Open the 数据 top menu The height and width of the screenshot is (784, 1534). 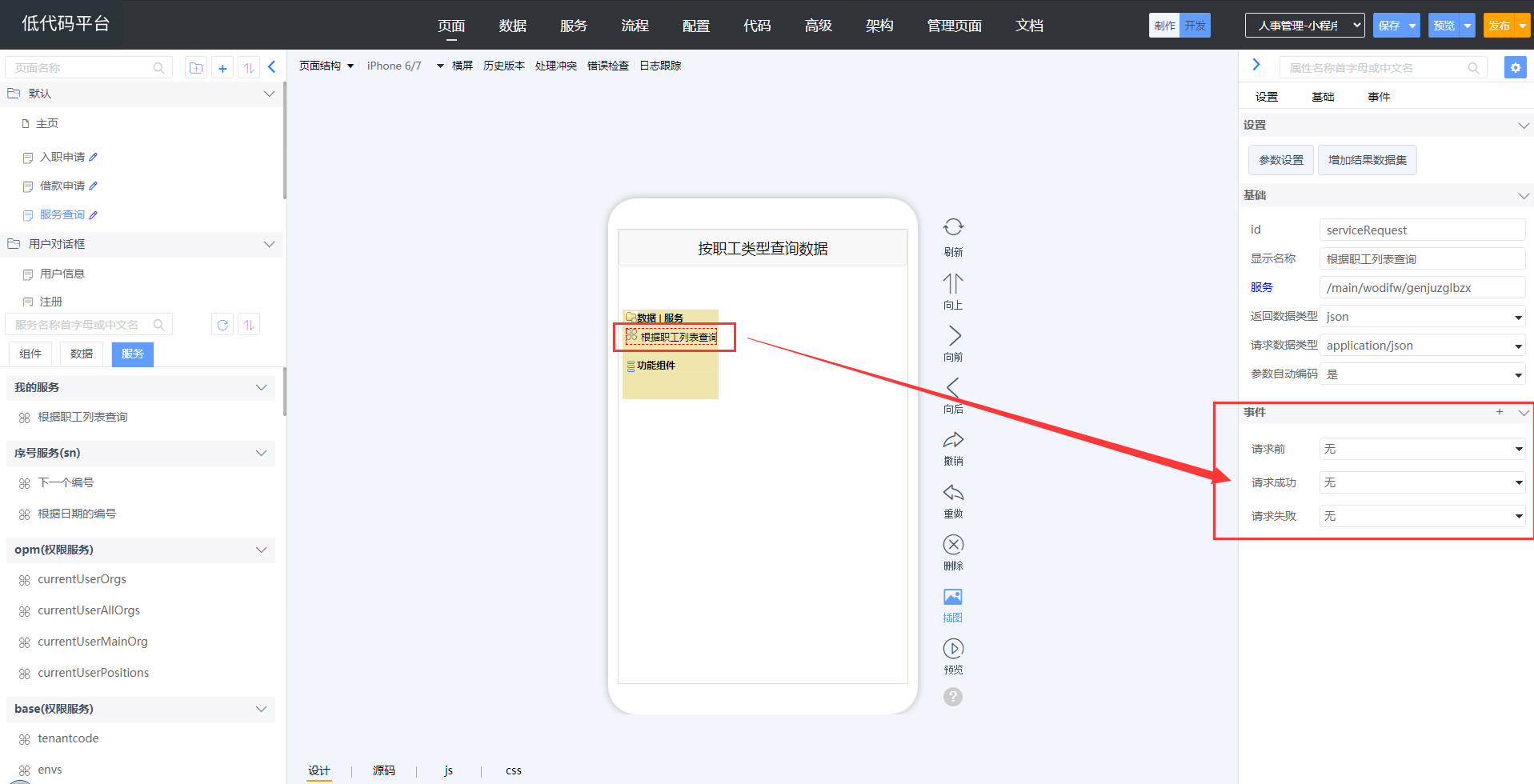coord(512,26)
